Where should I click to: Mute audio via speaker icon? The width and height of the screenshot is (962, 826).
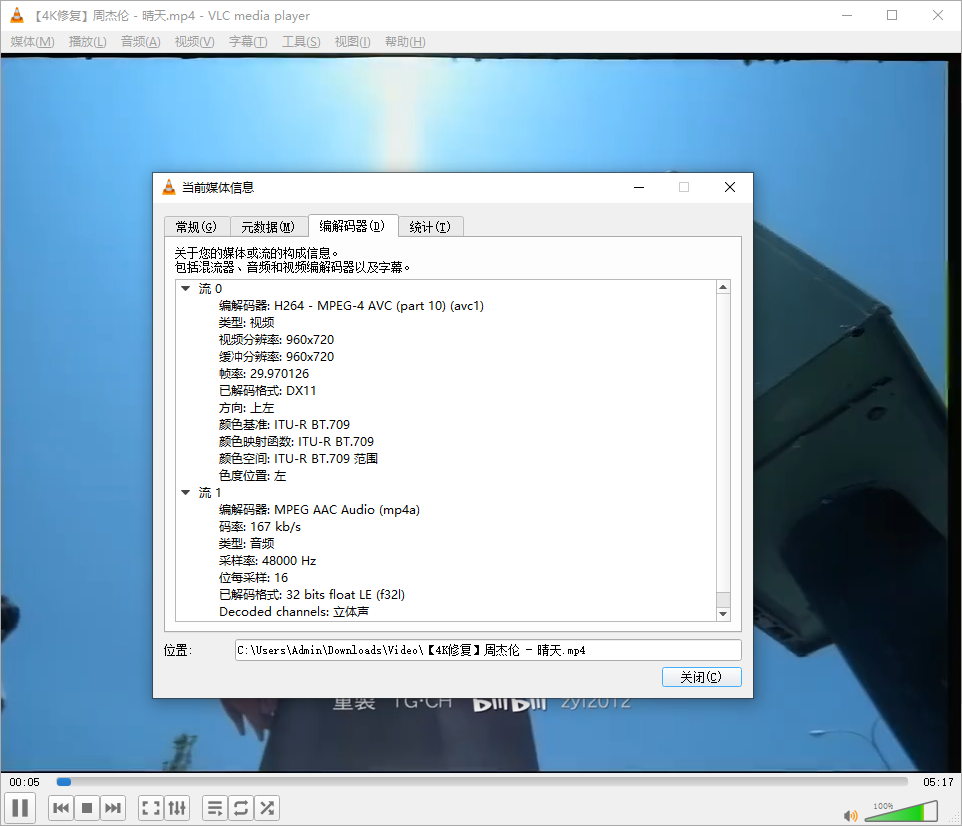click(850, 816)
